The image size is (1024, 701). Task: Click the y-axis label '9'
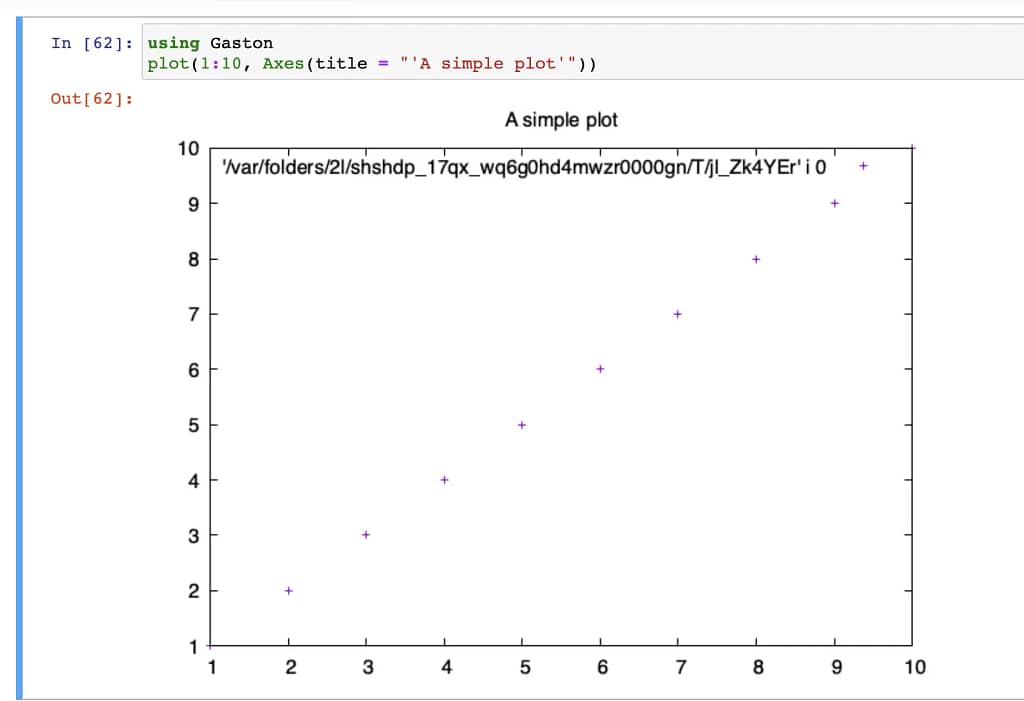point(193,204)
